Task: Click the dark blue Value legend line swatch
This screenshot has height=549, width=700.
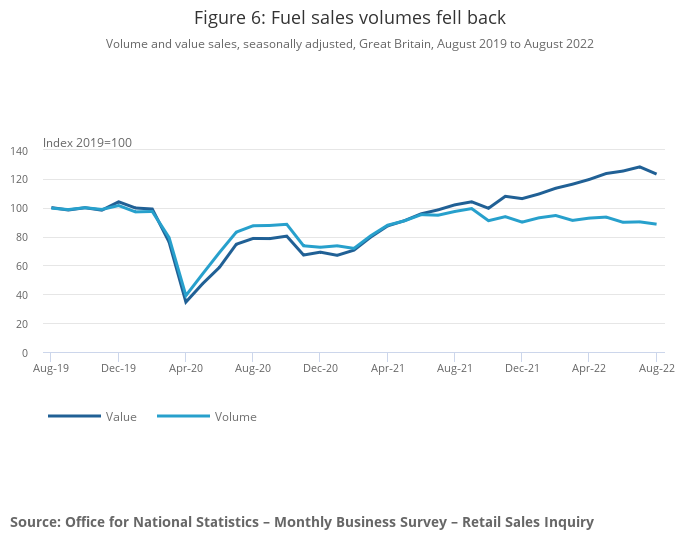Action: click(75, 416)
